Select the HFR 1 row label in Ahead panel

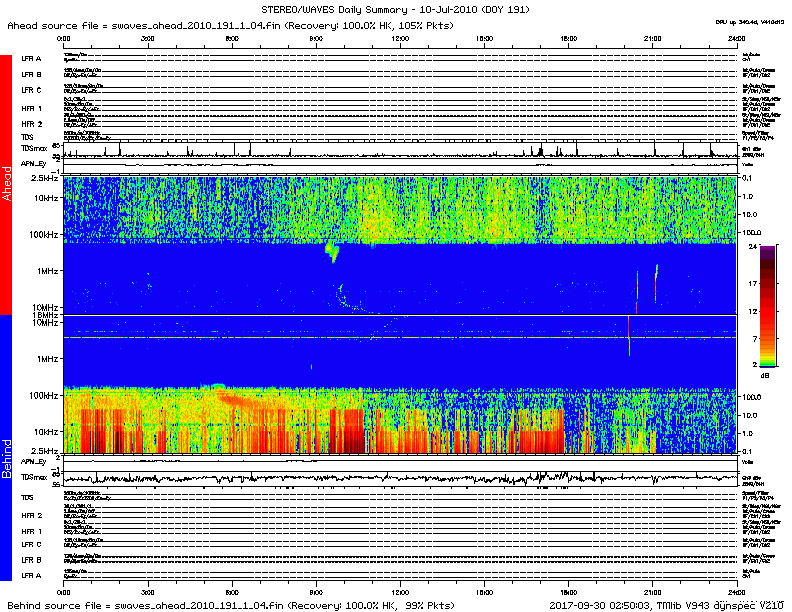32,107
